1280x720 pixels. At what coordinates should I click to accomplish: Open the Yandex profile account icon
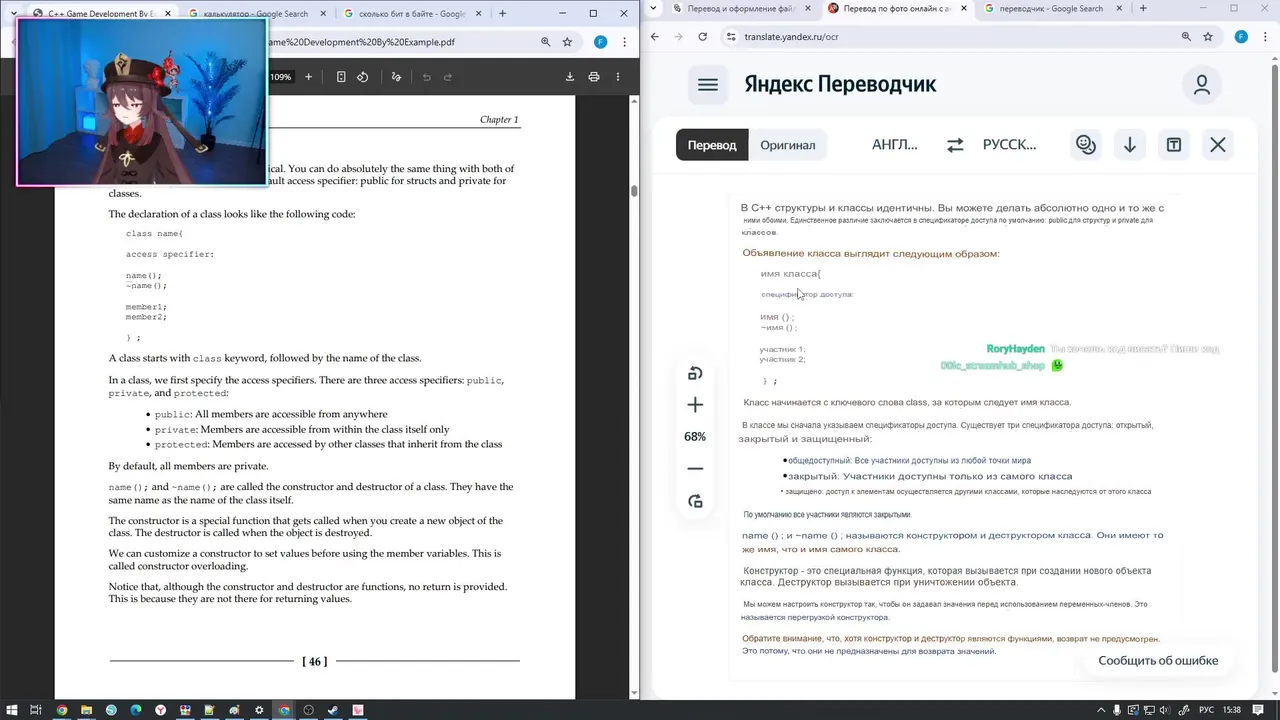pyautogui.click(x=1202, y=85)
